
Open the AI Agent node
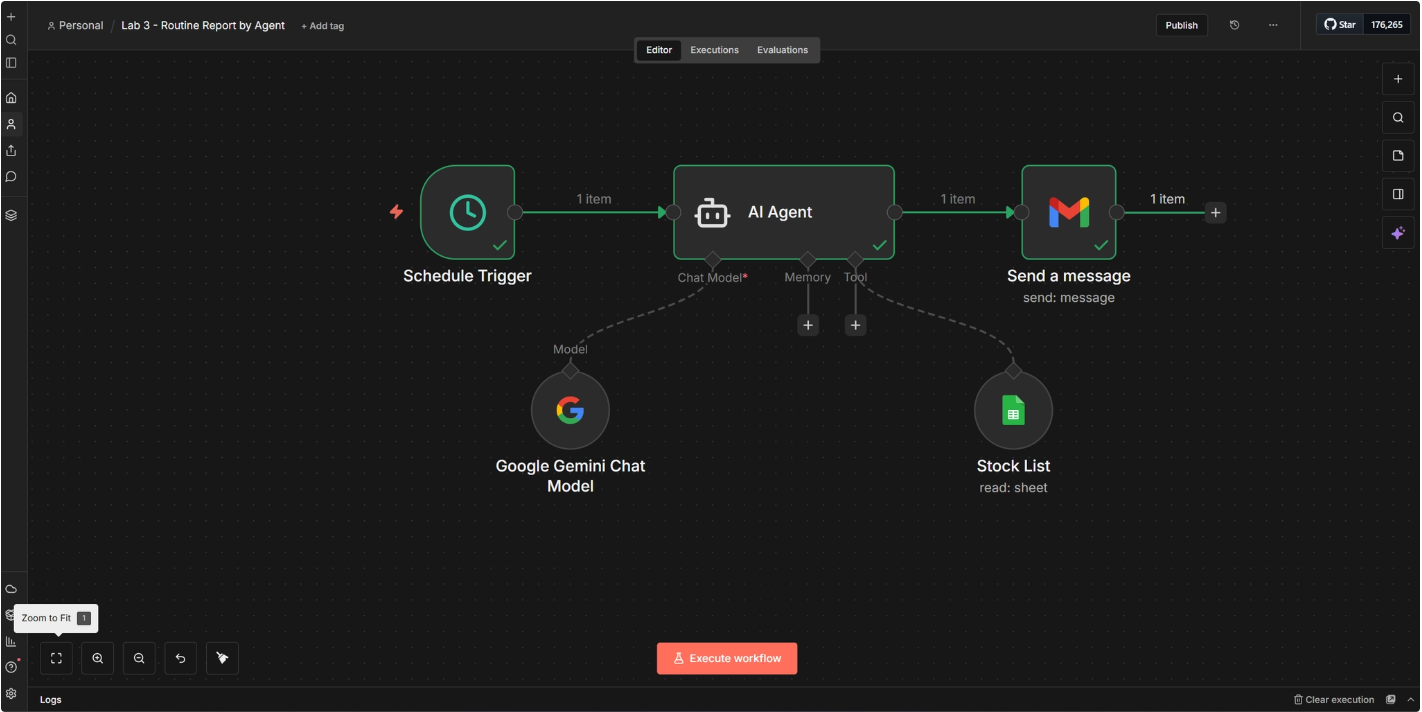click(783, 212)
